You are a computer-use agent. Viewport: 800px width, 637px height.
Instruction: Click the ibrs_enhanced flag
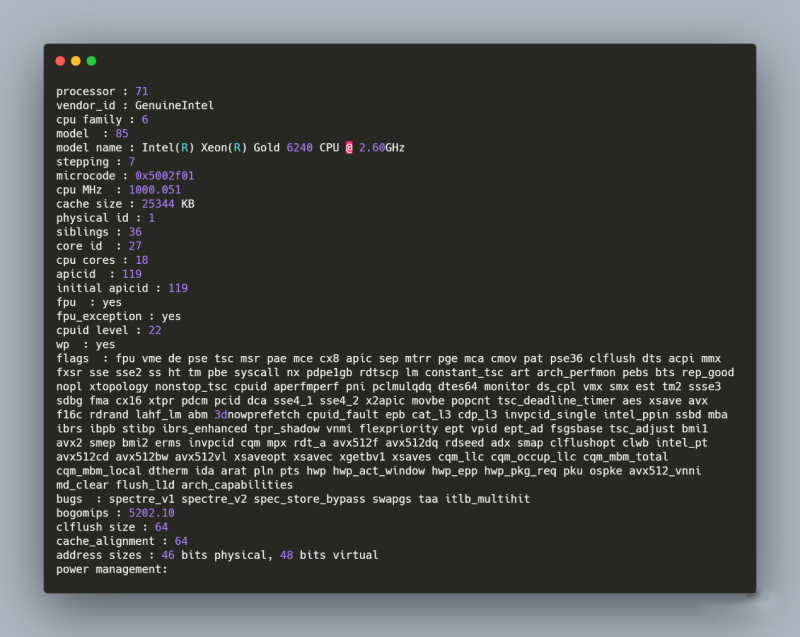point(205,429)
